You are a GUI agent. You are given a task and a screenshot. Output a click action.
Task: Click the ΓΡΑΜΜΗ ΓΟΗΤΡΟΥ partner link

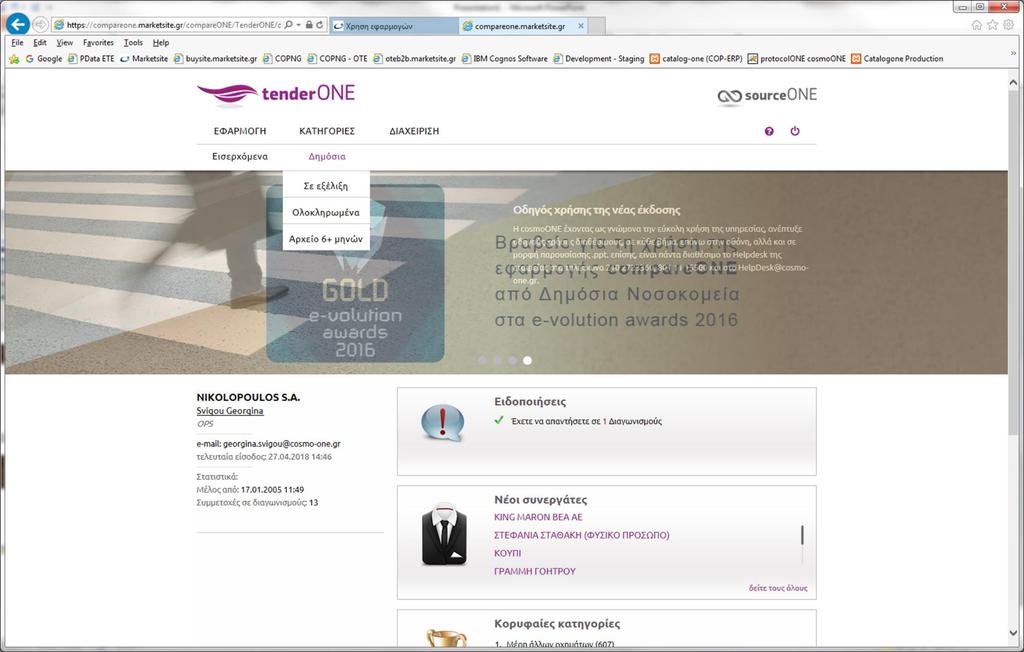(535, 571)
